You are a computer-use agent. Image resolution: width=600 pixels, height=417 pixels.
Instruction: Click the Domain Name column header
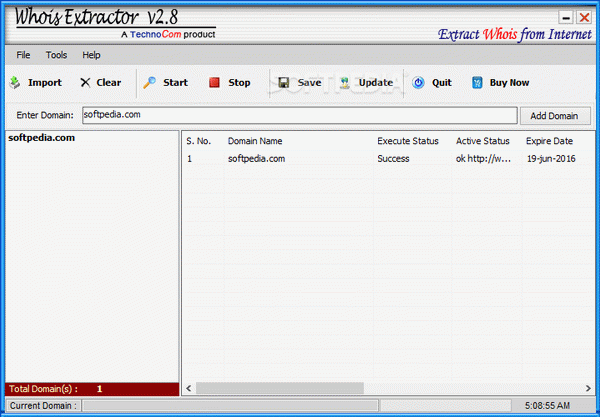coord(255,141)
